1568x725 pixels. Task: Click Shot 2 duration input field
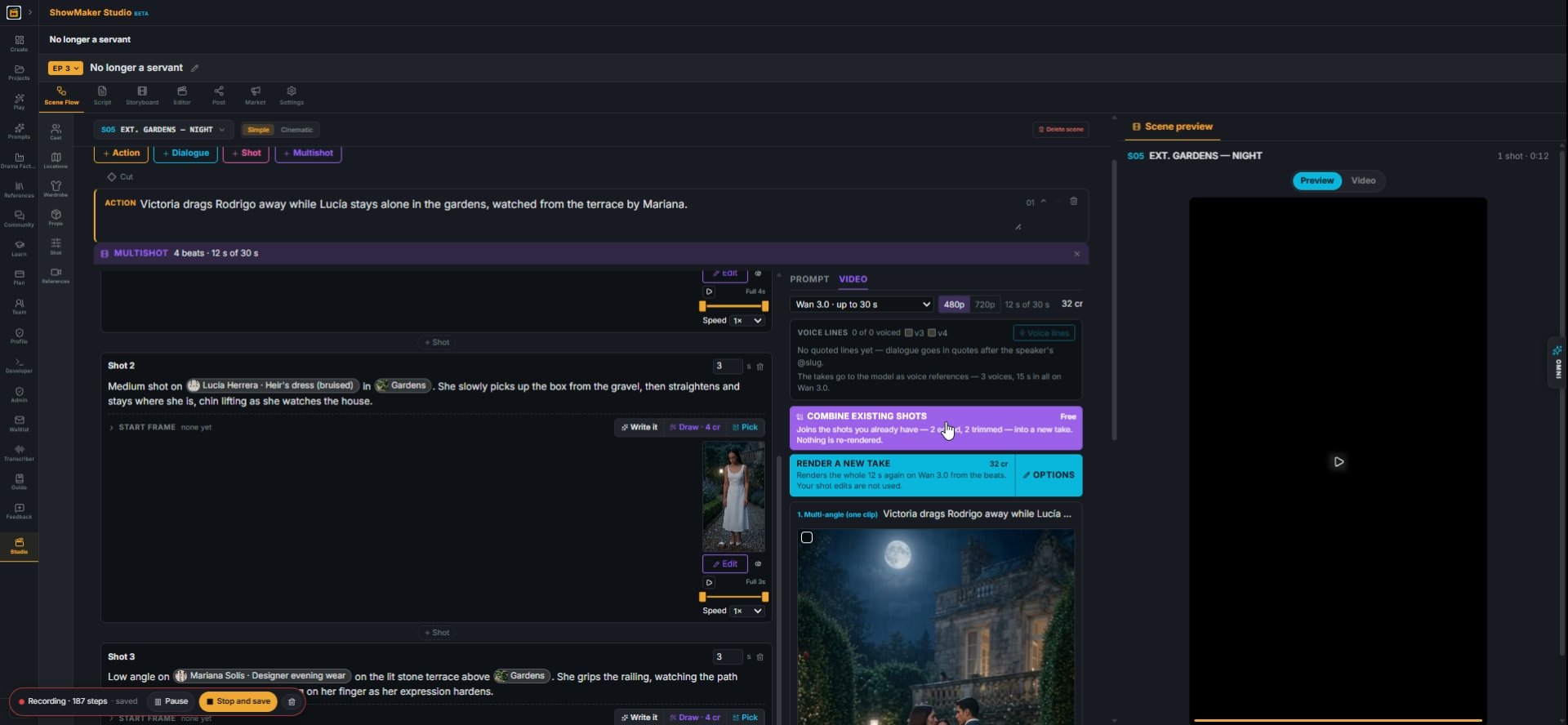point(727,367)
